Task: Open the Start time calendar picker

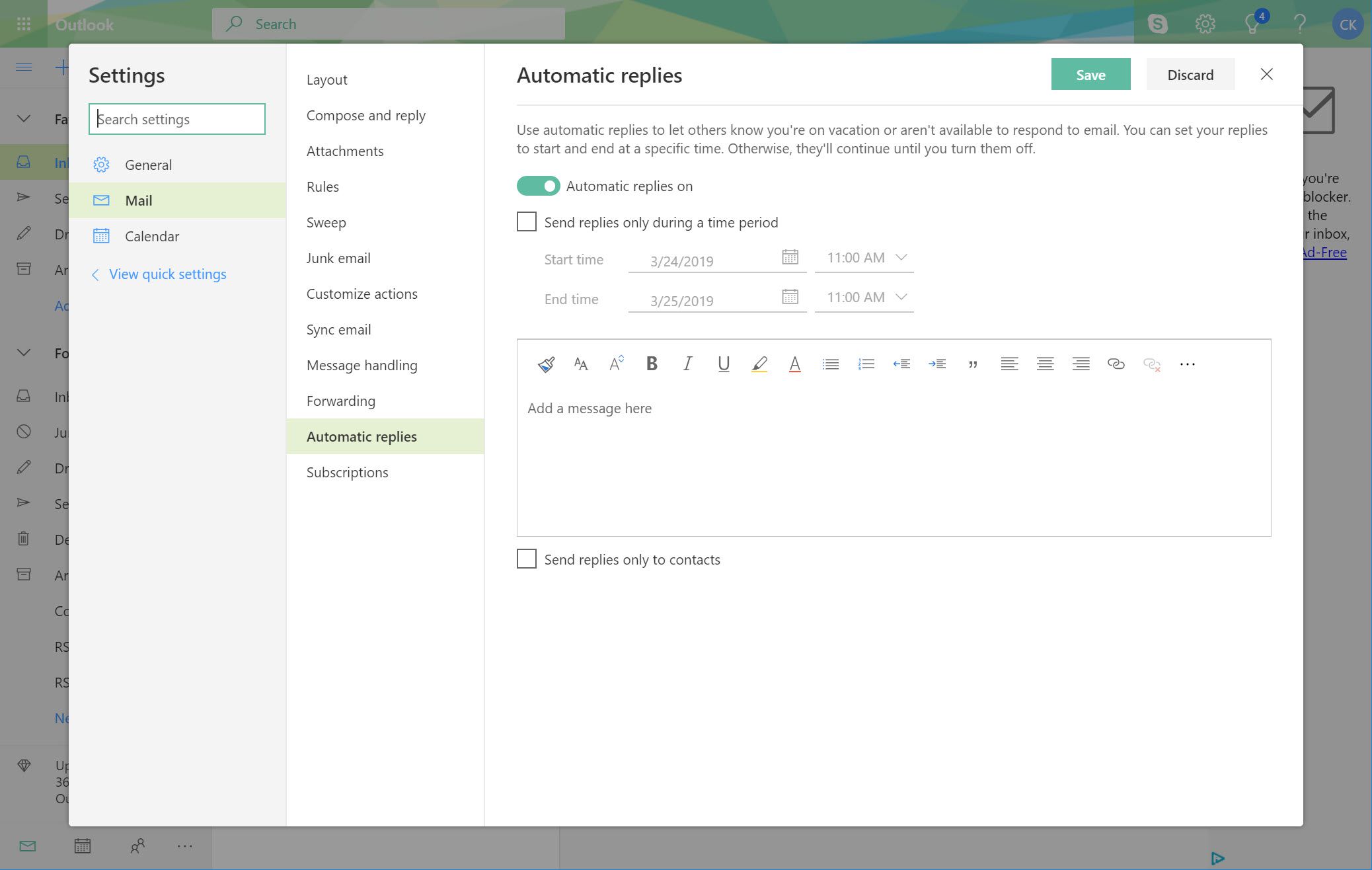Action: tap(790, 258)
